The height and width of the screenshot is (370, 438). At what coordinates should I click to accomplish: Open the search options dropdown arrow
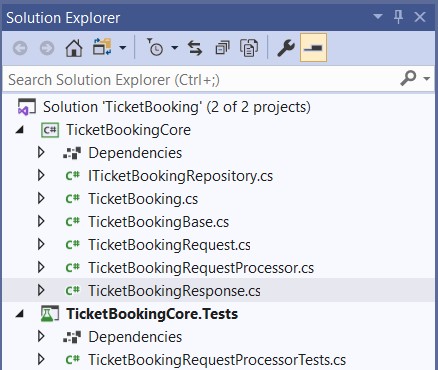coord(426,79)
